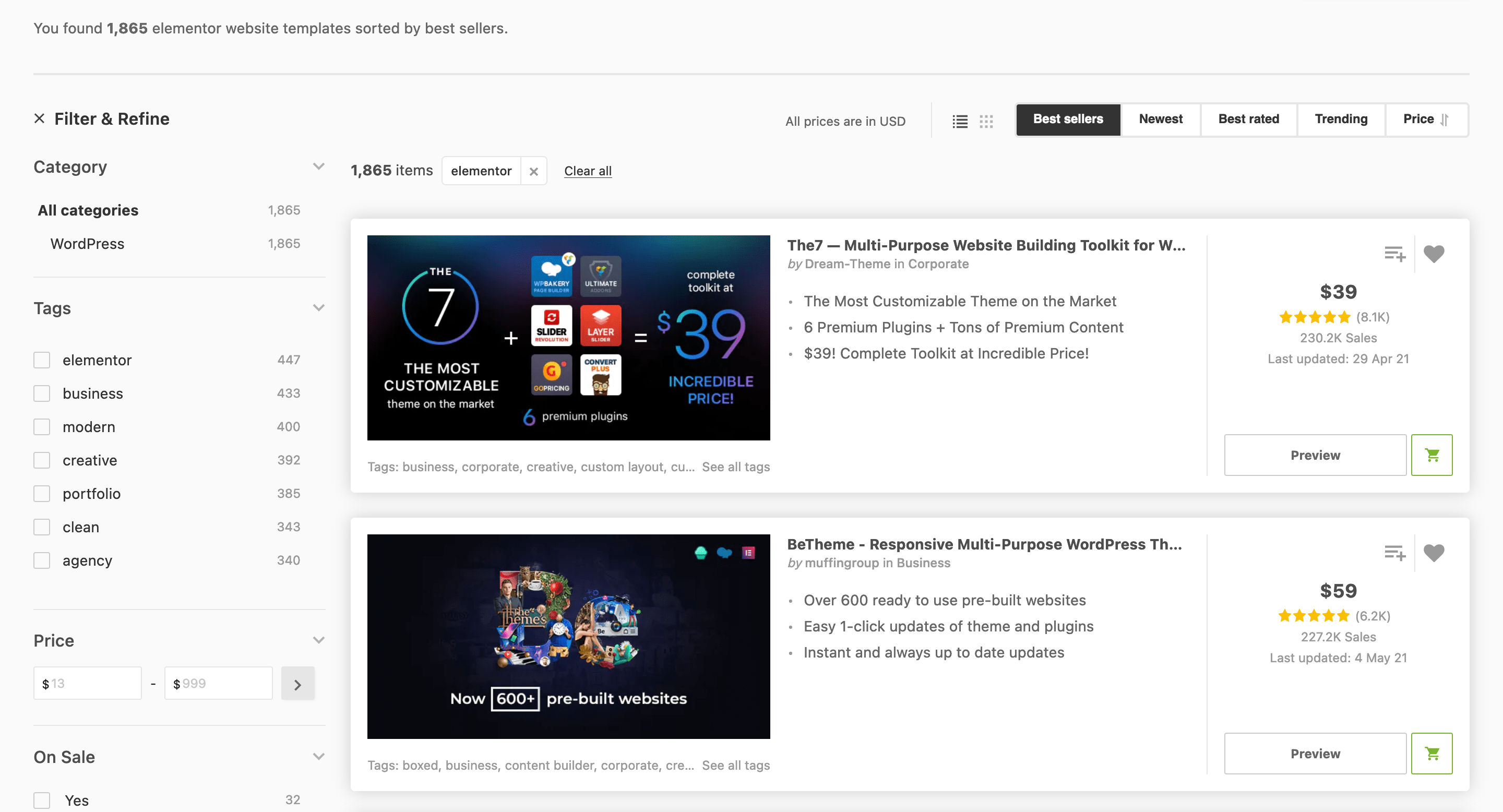
Task: Sort results by Best rated
Action: click(x=1249, y=120)
